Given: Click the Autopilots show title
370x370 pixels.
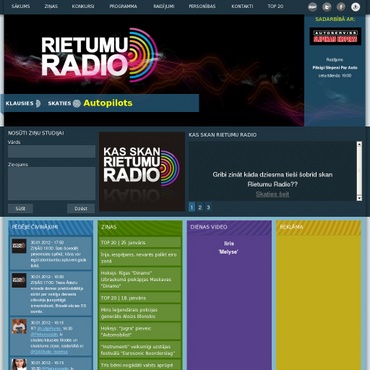Looking at the screenshot, I should point(108,103).
